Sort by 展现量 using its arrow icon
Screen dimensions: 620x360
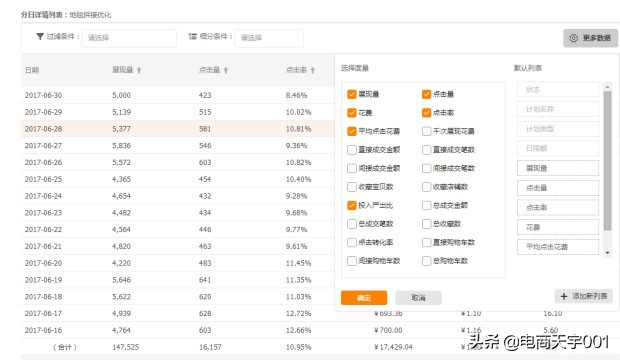coord(139,70)
